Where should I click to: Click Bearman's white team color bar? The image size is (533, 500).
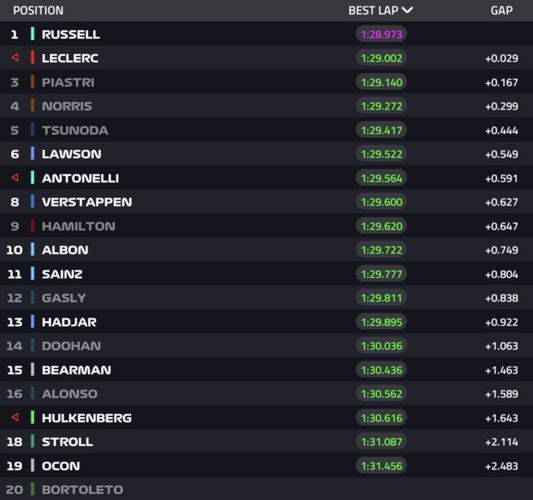[x=32, y=369]
